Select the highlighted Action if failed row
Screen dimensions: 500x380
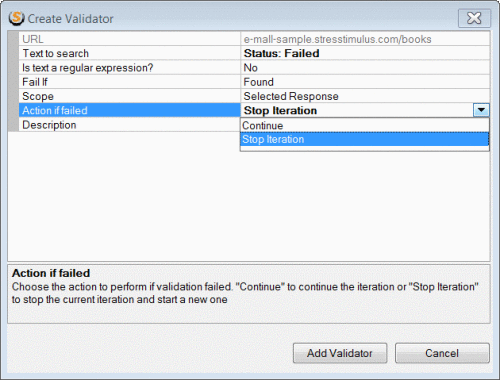129,110
